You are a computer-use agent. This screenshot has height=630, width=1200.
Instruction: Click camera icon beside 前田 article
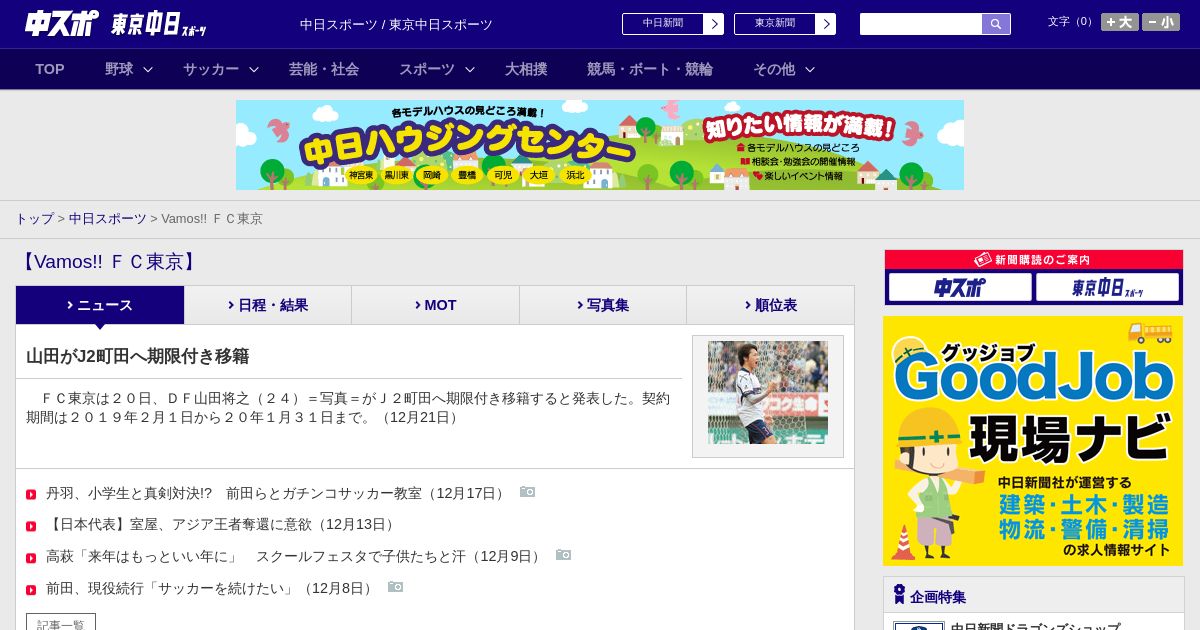[395, 587]
